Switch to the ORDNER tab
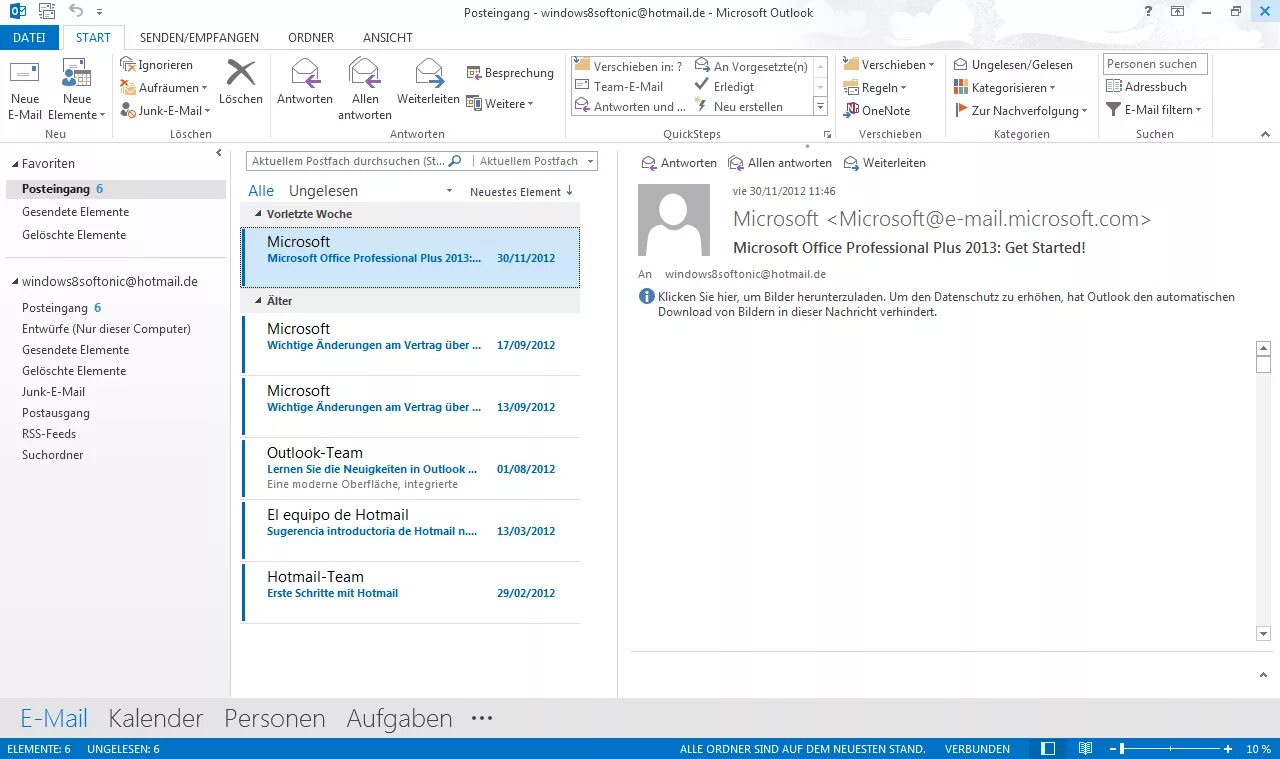 pyautogui.click(x=311, y=37)
